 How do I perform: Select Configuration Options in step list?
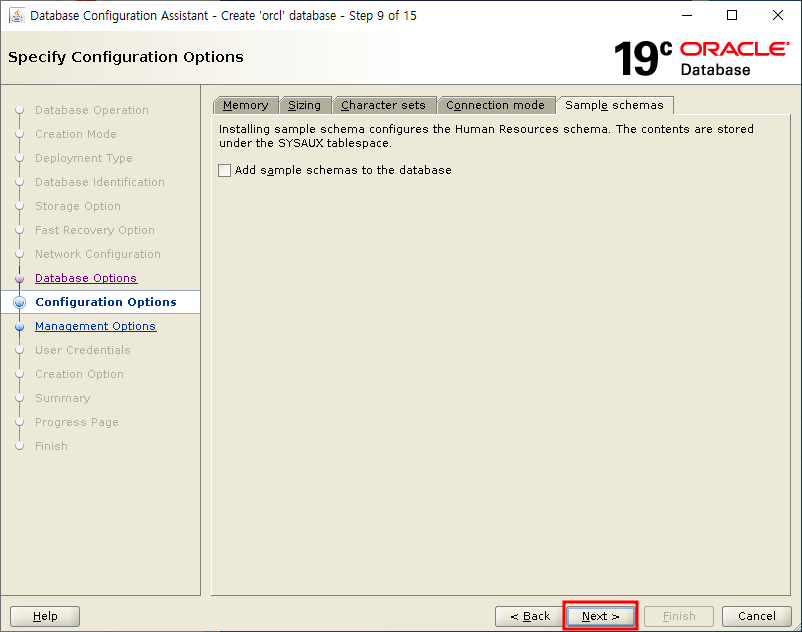(106, 302)
